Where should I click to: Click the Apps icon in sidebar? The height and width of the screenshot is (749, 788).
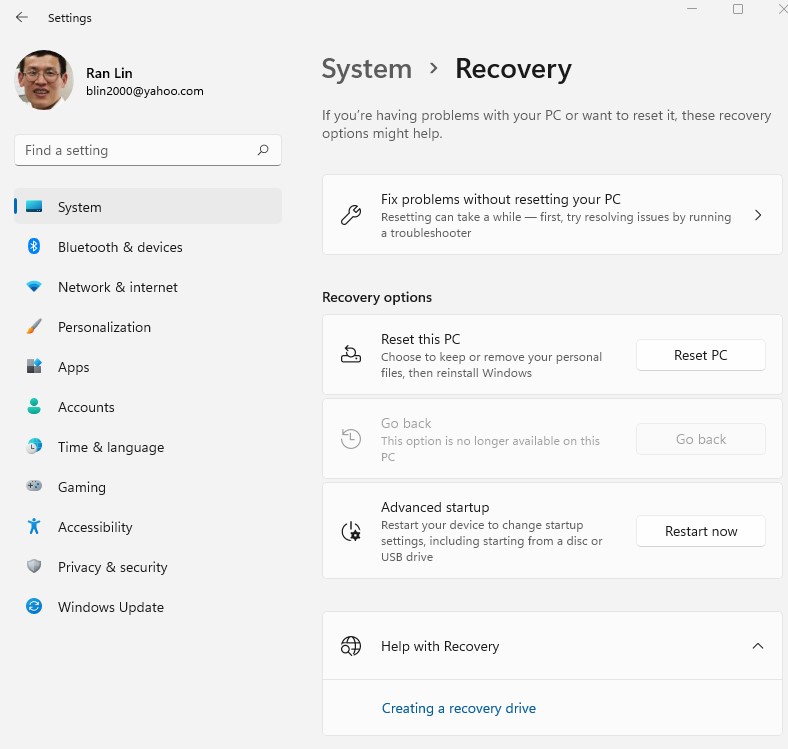coord(34,366)
